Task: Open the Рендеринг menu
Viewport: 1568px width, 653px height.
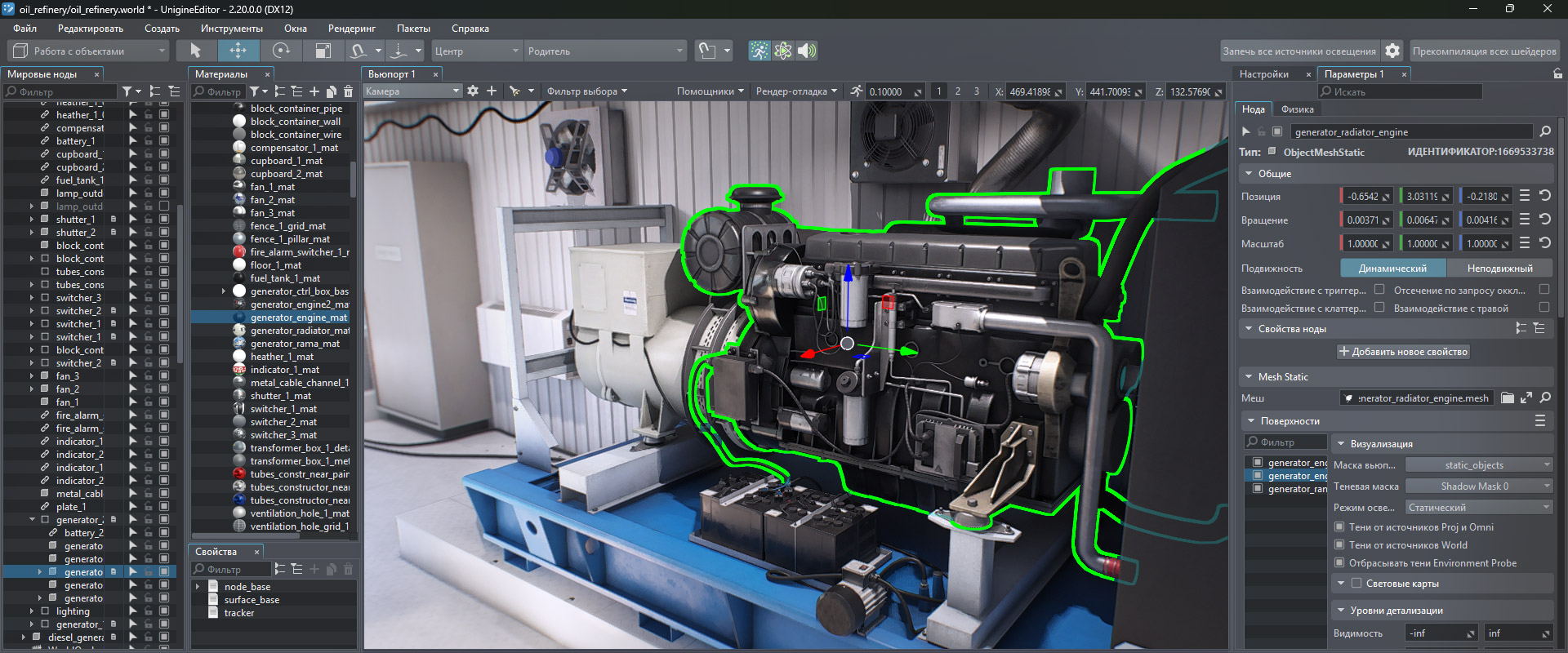Action: coord(351,29)
